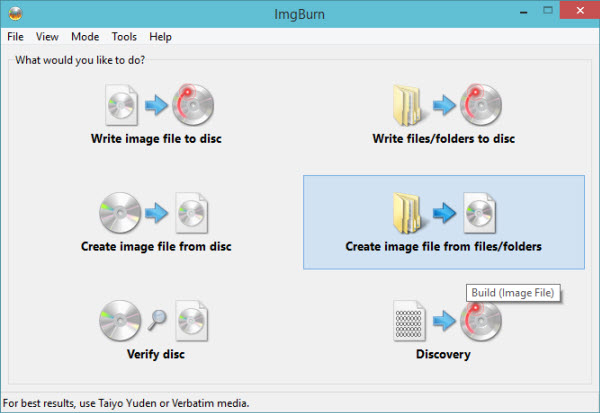Maximize the ImgBurn window
The image size is (600, 413).
[548, 10]
